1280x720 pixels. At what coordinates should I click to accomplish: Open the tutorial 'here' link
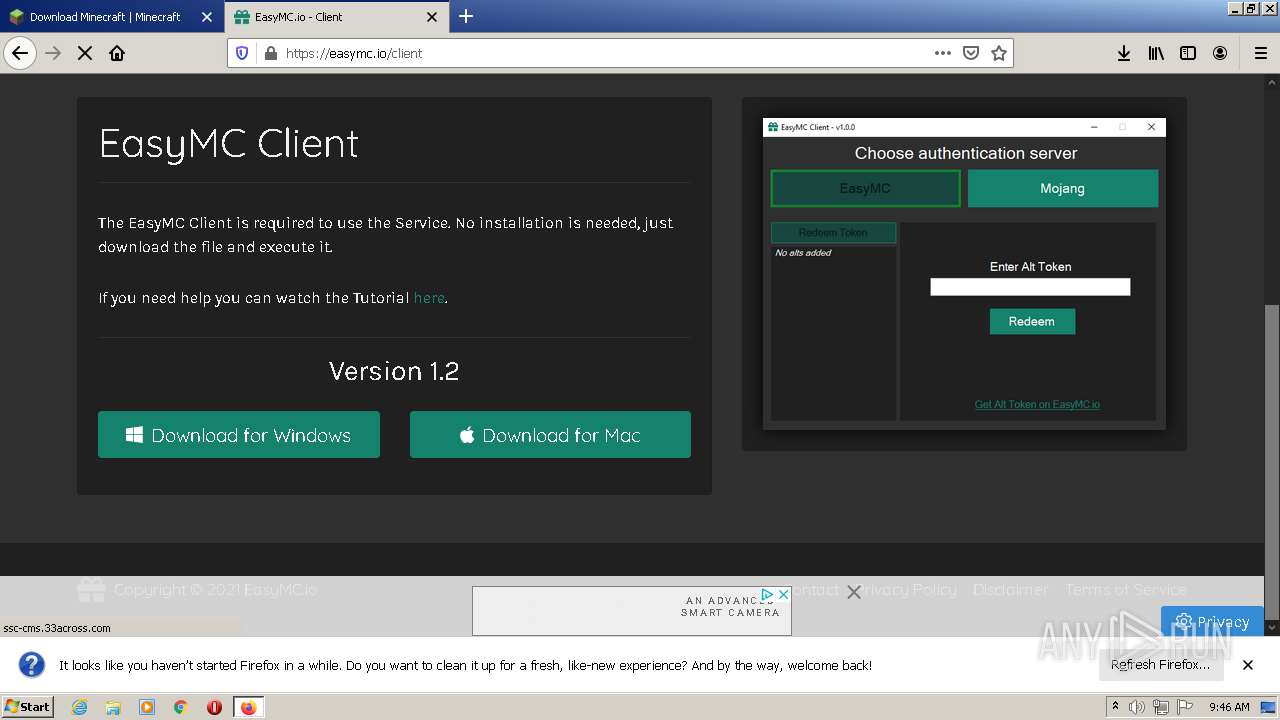tap(429, 298)
